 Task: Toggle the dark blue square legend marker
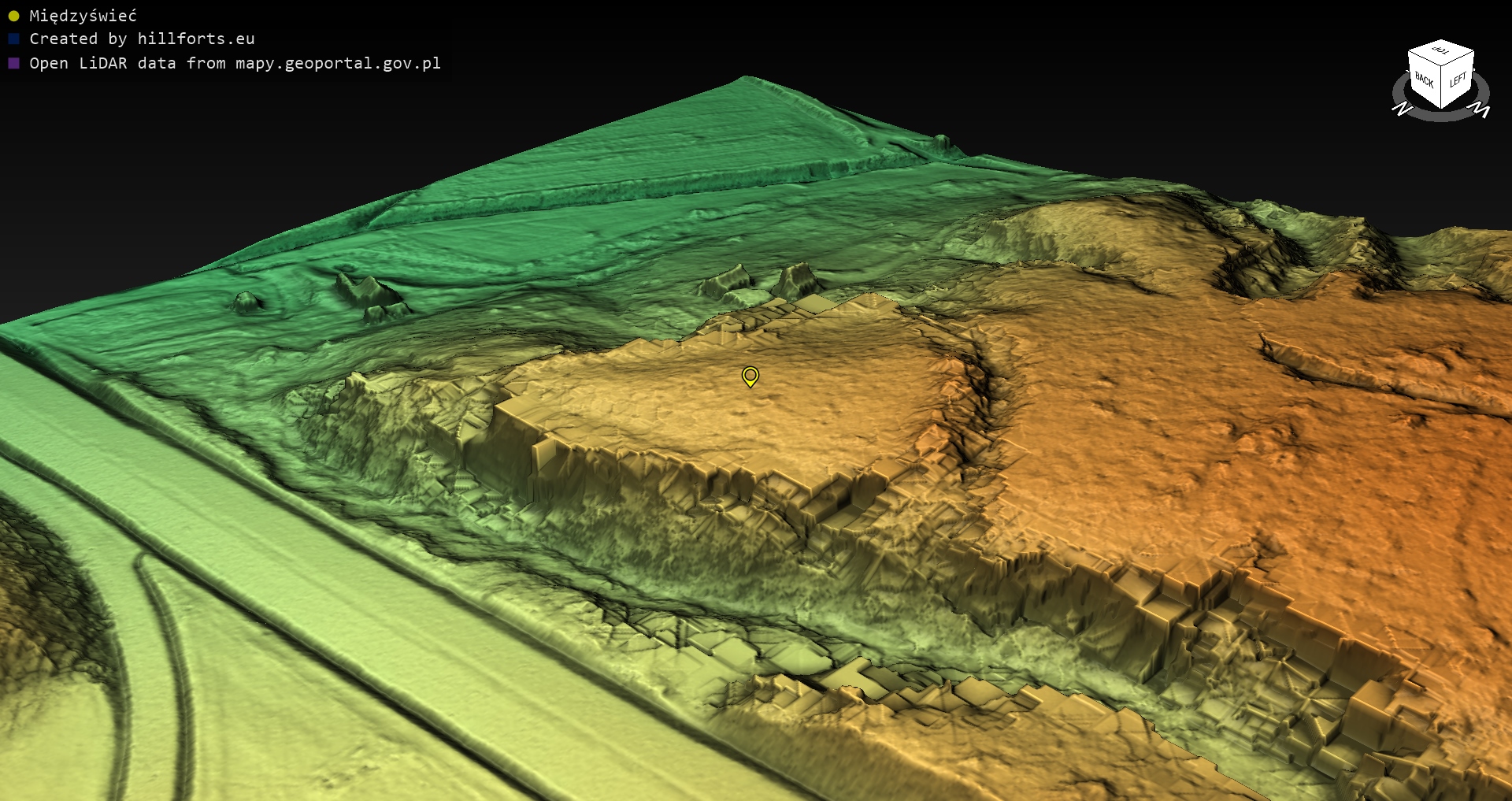(x=13, y=39)
